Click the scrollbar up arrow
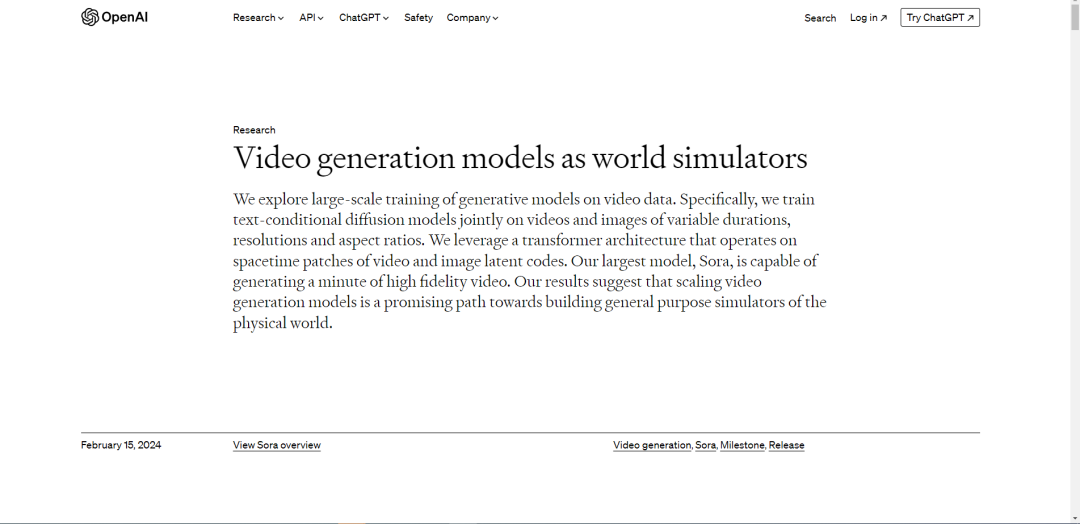1080x524 pixels. [1074, 2]
